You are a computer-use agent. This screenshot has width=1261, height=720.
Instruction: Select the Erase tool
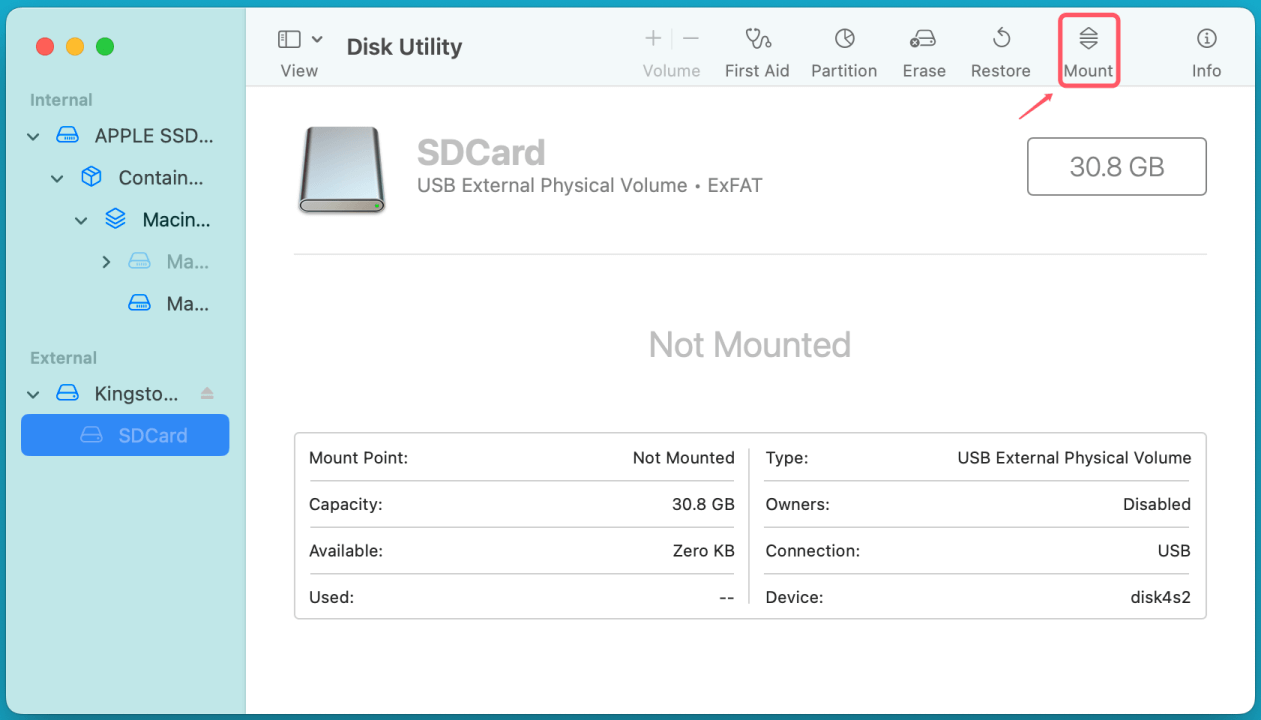[923, 50]
